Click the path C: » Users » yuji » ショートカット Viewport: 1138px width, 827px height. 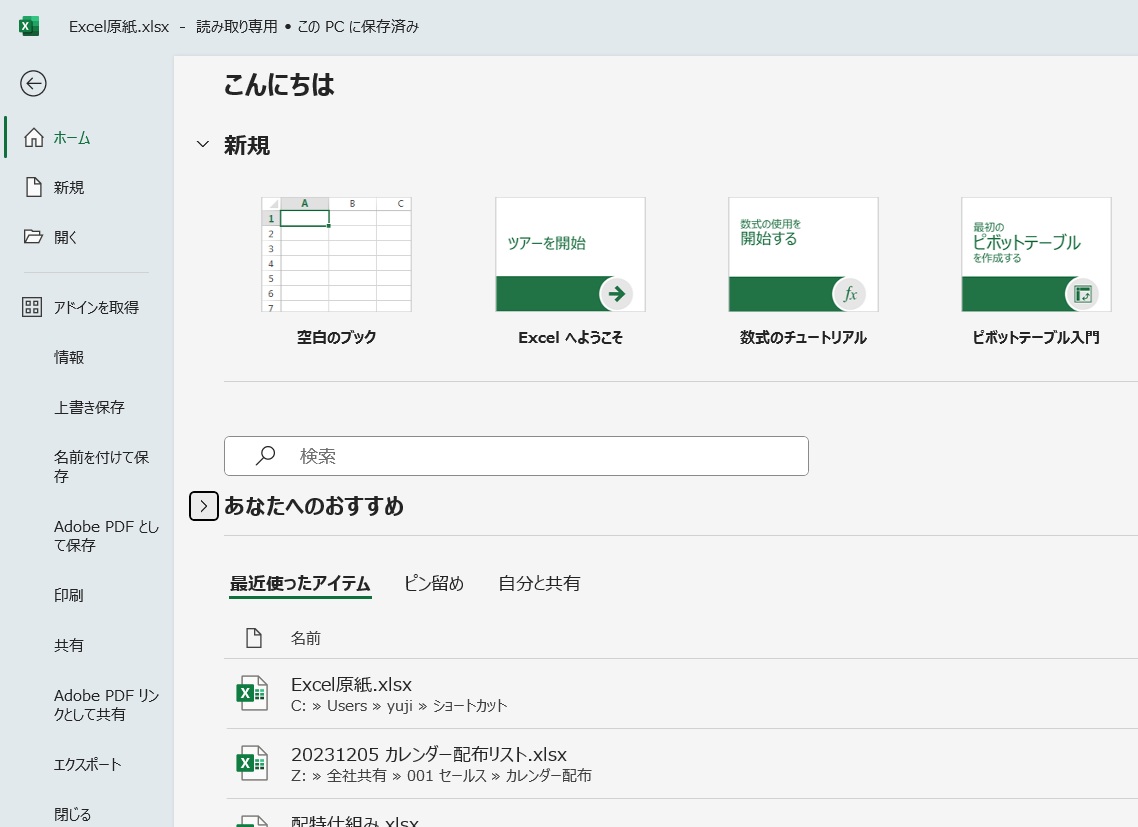[x=399, y=706]
